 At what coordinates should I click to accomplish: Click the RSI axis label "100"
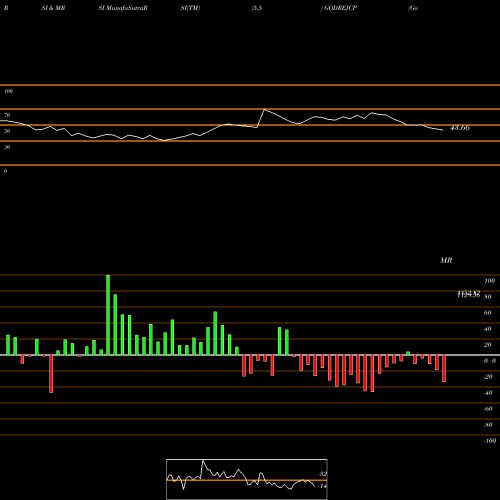8,91
